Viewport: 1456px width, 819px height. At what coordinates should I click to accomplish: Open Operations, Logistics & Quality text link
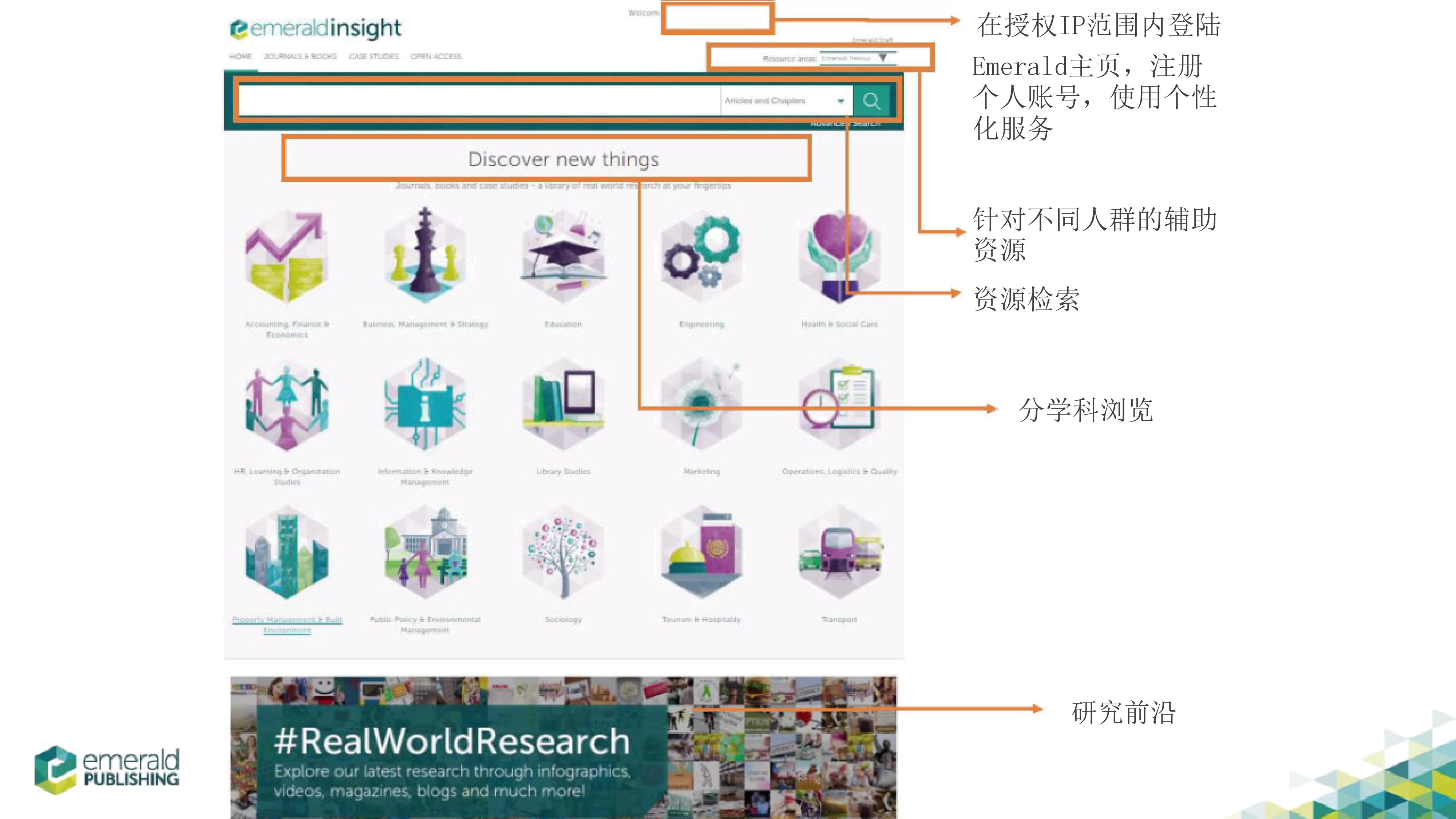(x=839, y=471)
